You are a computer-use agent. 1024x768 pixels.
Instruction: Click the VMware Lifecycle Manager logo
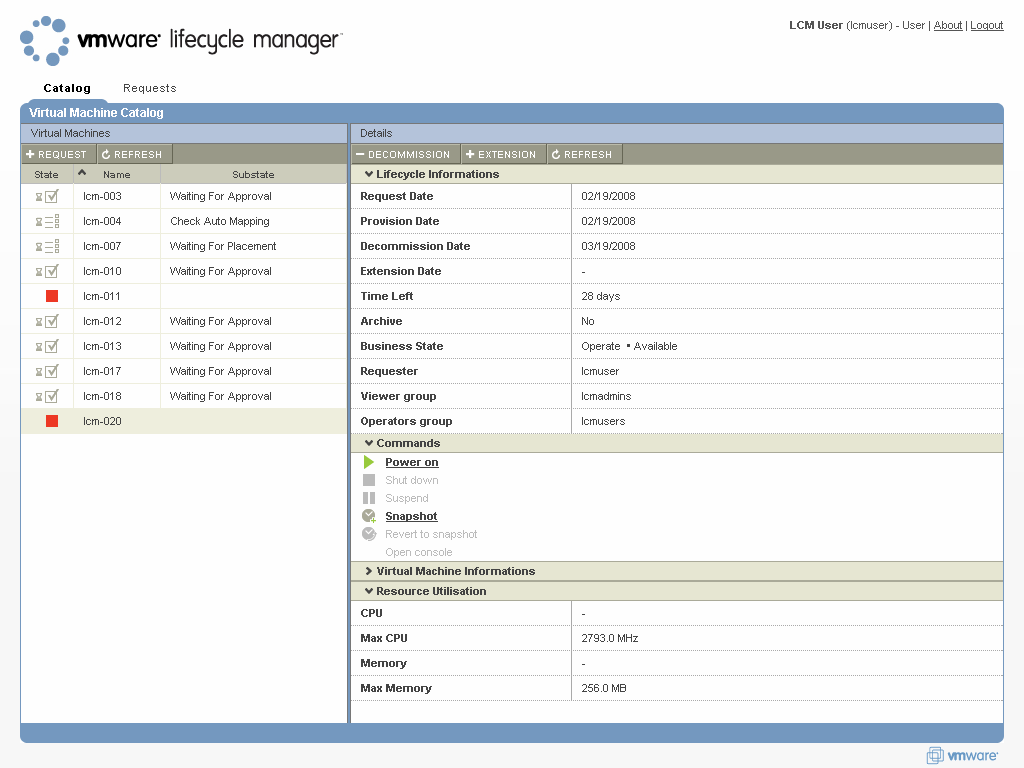[181, 40]
